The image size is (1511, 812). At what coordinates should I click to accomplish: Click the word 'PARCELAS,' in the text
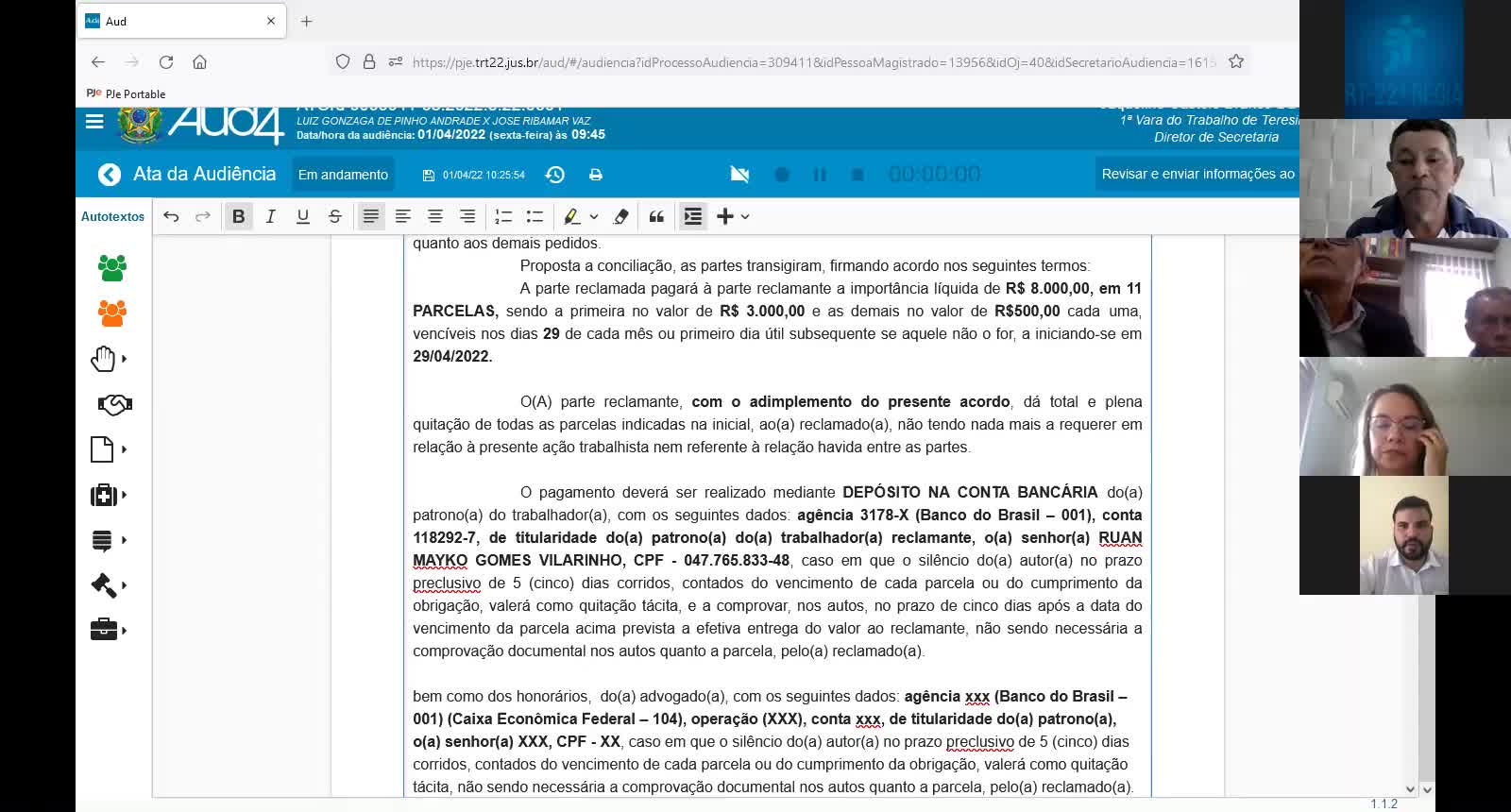455,311
